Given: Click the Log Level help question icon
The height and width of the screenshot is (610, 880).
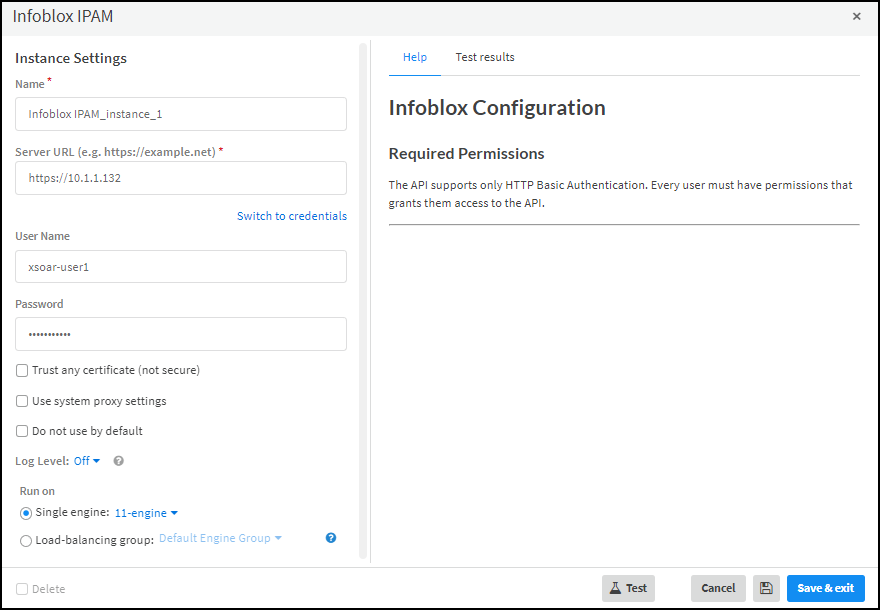Looking at the screenshot, I should [119, 461].
